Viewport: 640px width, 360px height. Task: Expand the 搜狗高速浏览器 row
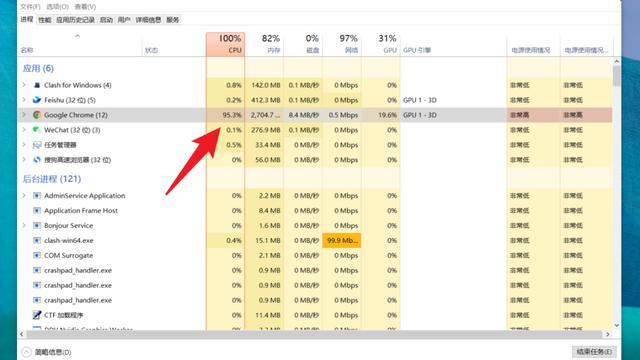click(x=24, y=160)
